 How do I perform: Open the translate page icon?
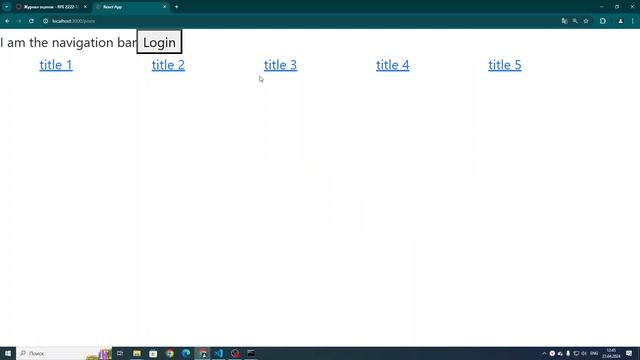[564, 21]
